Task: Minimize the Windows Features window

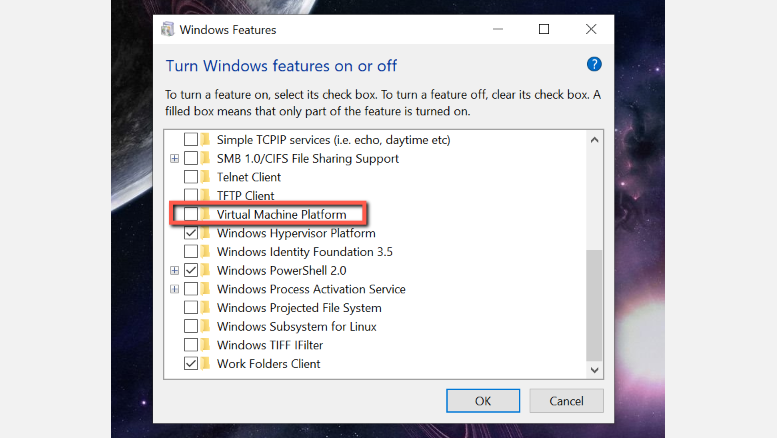Action: tap(498, 29)
